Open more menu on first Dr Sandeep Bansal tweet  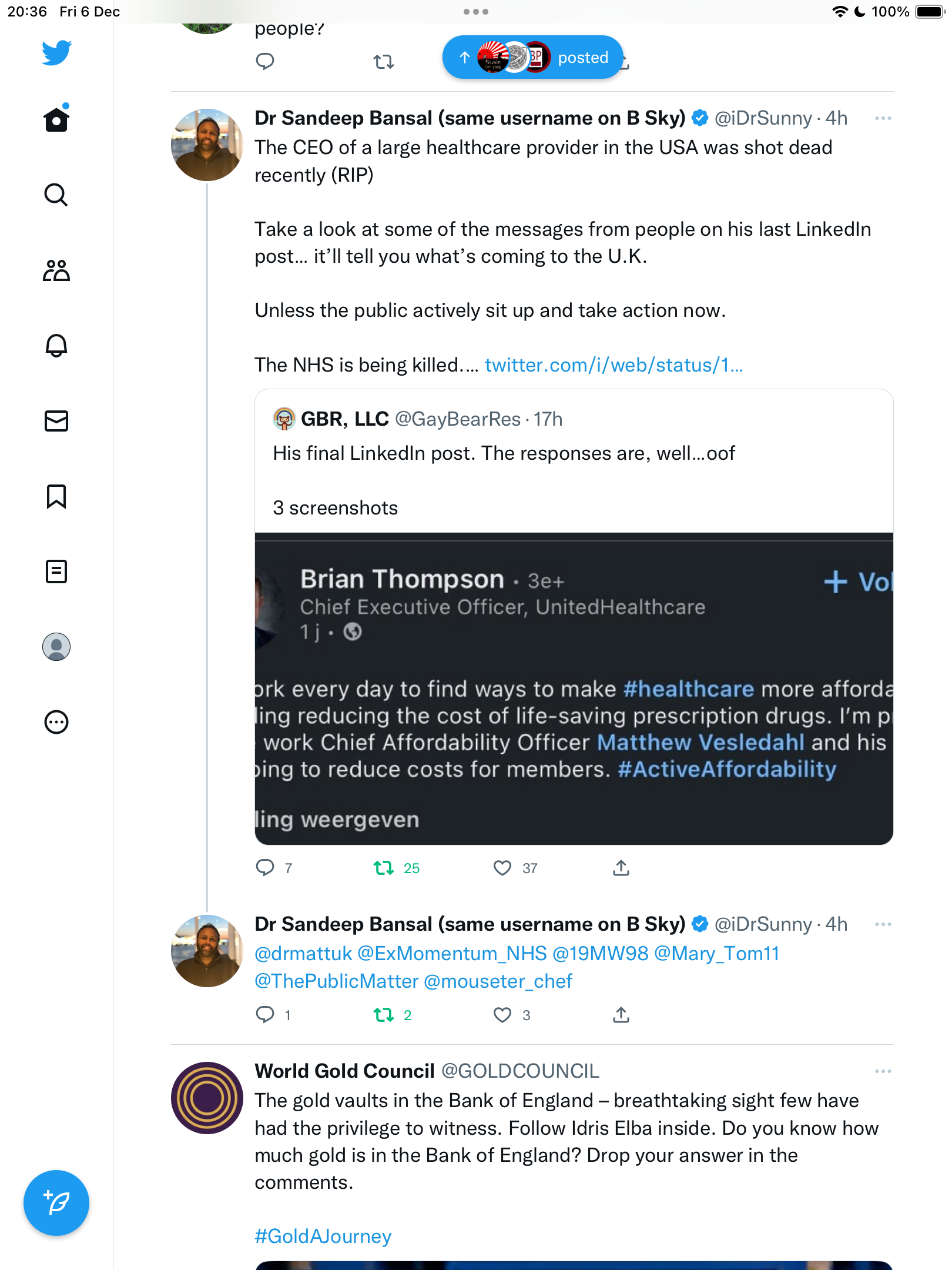(883, 118)
